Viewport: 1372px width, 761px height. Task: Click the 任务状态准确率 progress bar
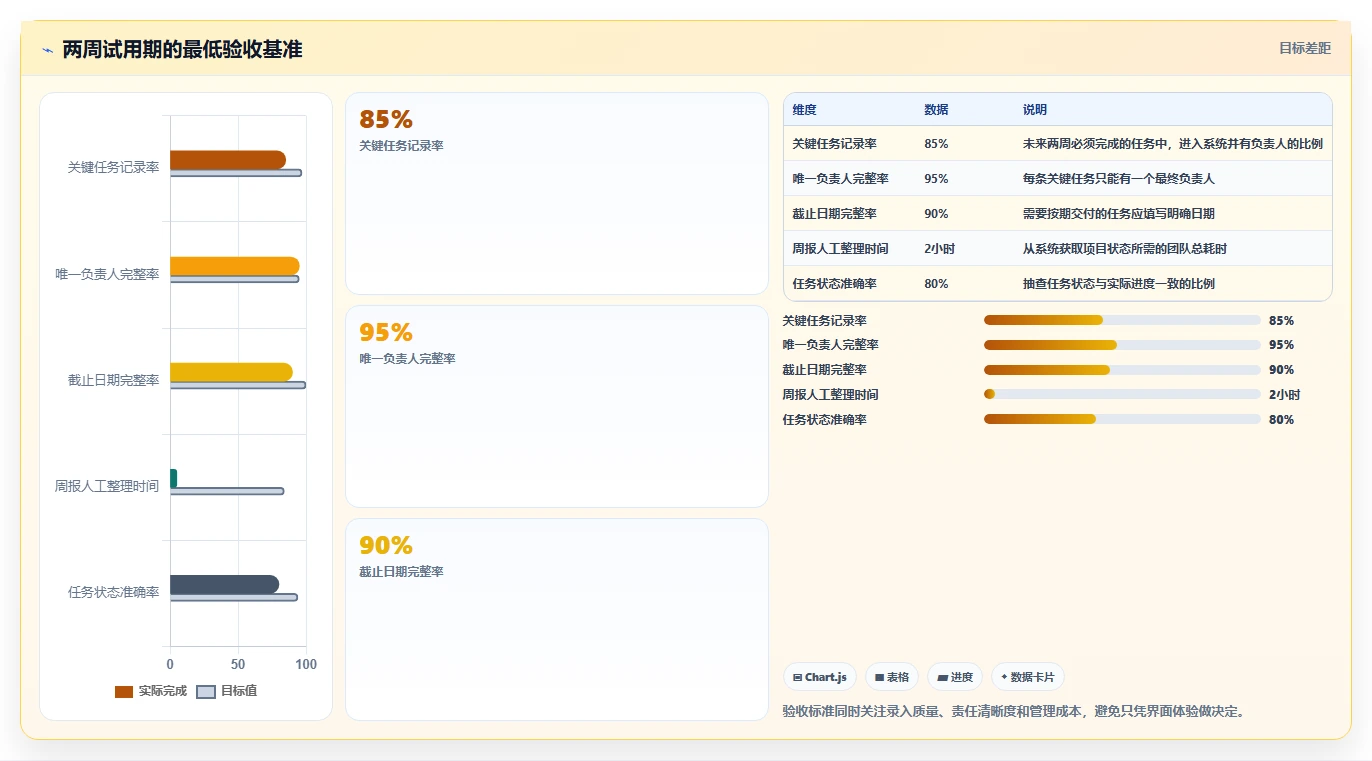1122,420
